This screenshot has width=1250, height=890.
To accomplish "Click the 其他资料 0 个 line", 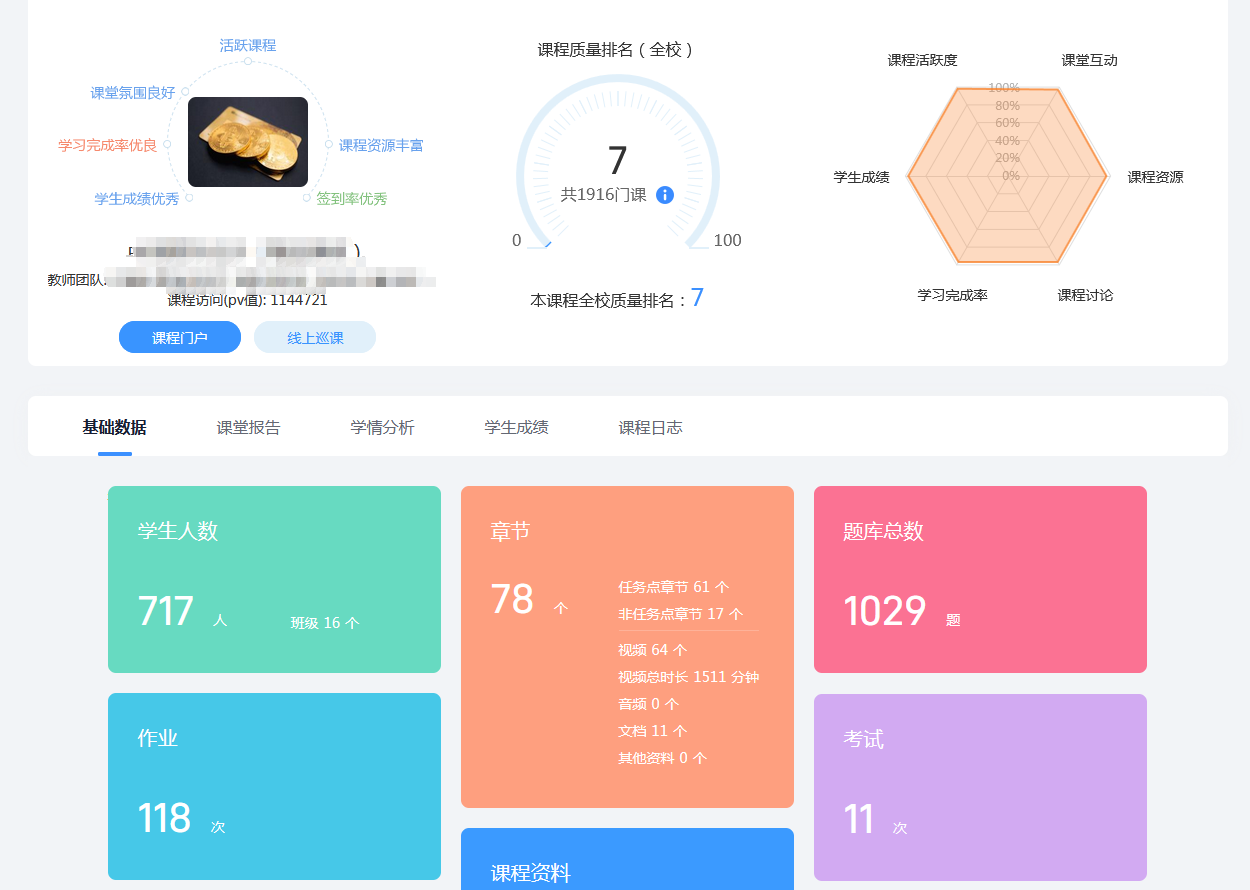I will (663, 758).
